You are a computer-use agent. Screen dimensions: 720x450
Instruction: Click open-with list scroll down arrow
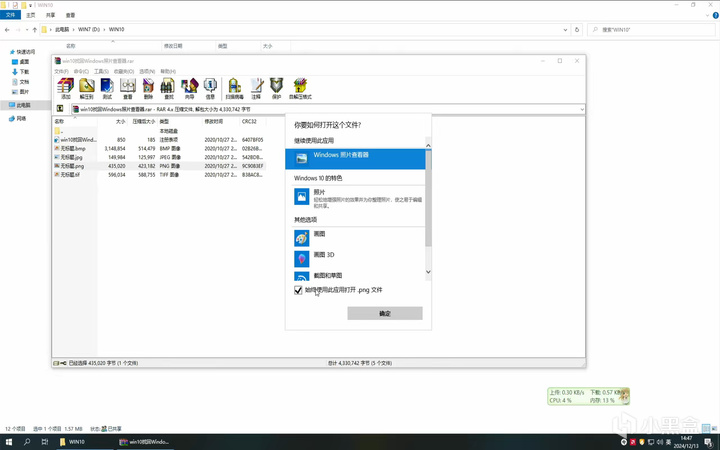tap(428, 272)
